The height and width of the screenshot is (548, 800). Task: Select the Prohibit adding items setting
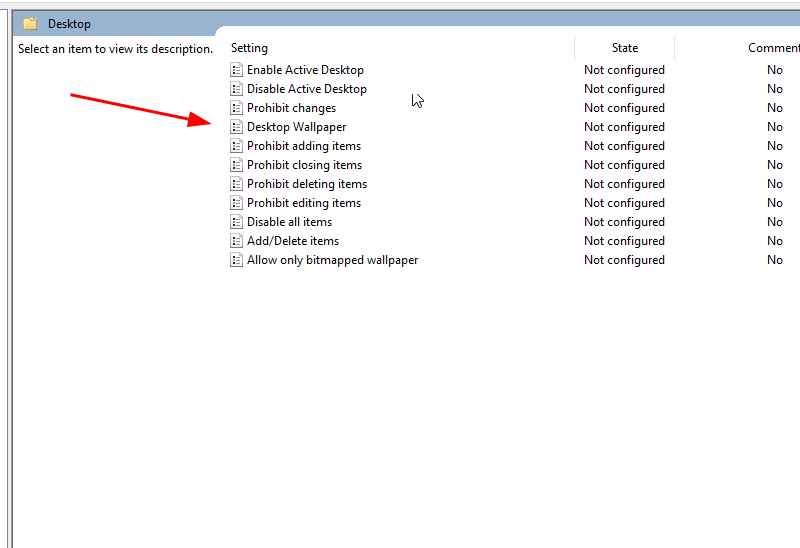[304, 146]
